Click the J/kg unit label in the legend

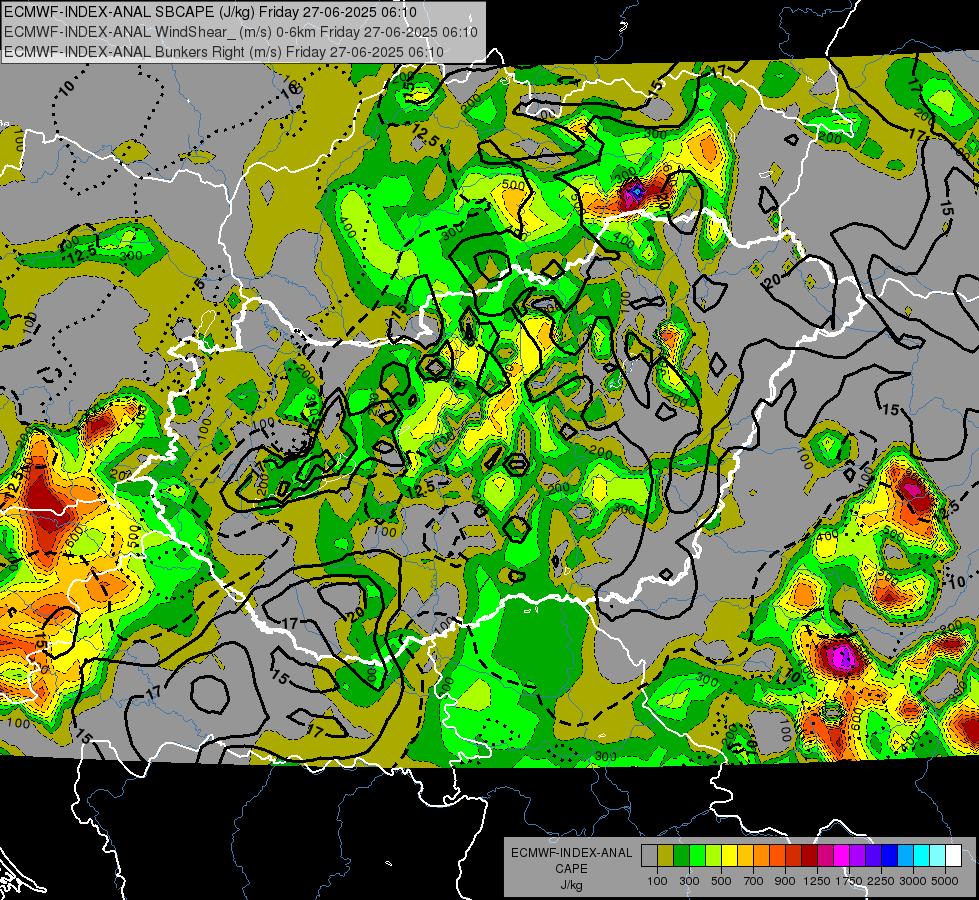[571, 885]
